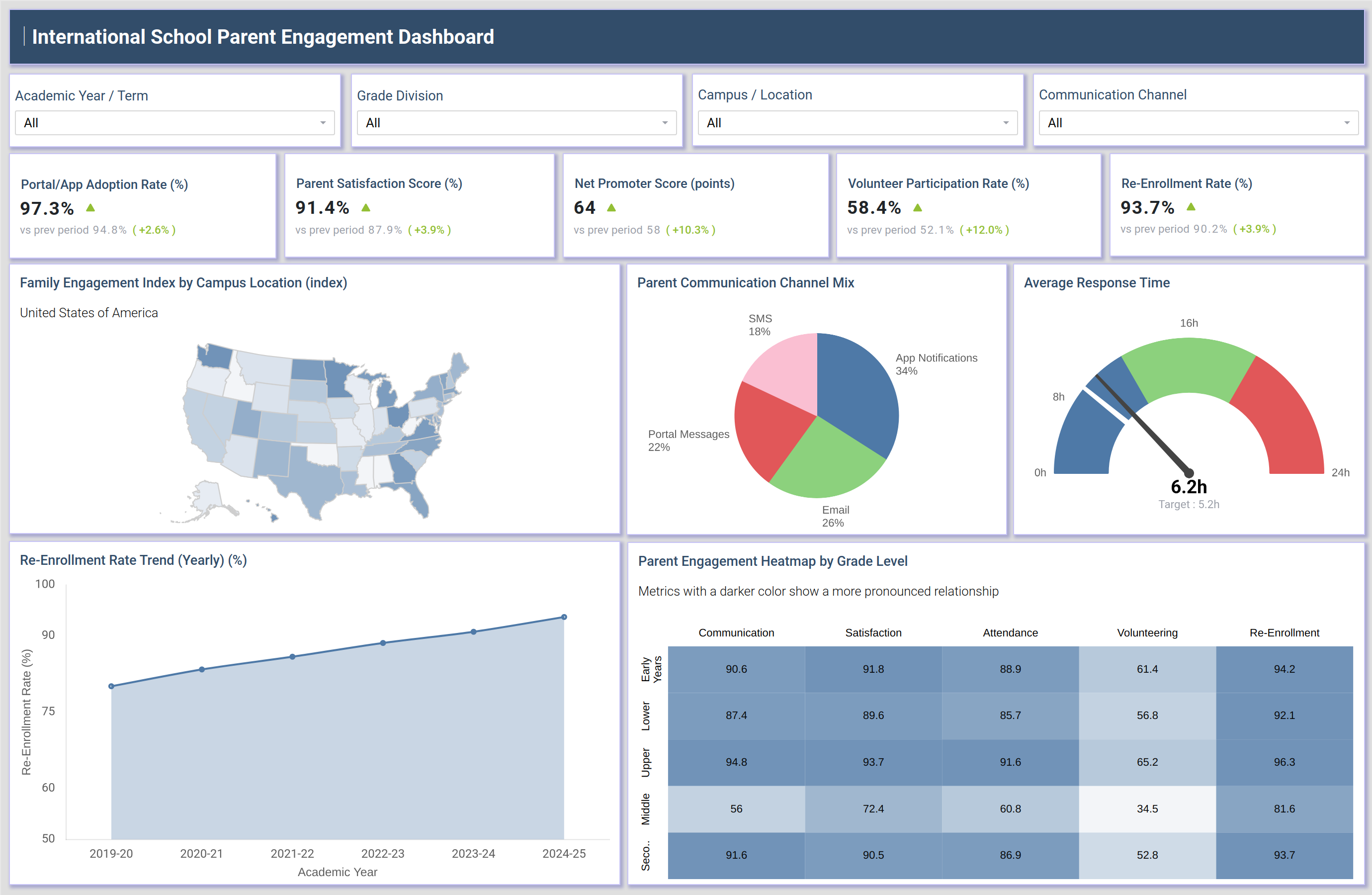Click the Middle Volunteering cell 34.5

[x=1147, y=808]
